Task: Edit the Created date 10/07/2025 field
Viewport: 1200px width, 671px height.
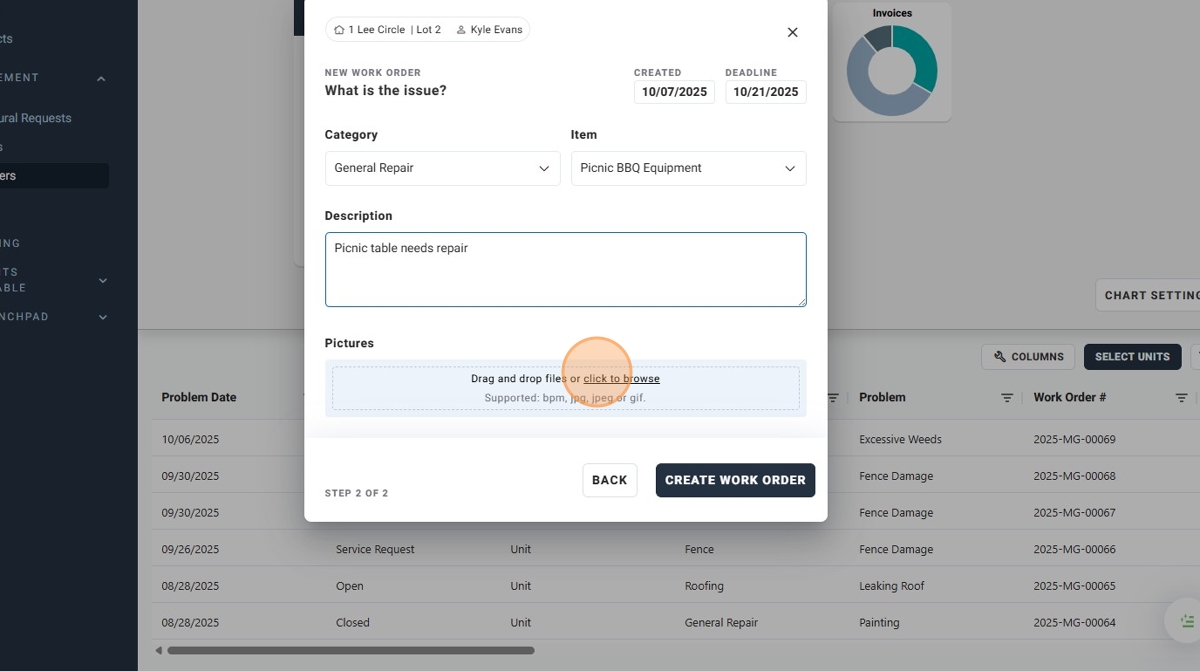Action: (x=674, y=92)
